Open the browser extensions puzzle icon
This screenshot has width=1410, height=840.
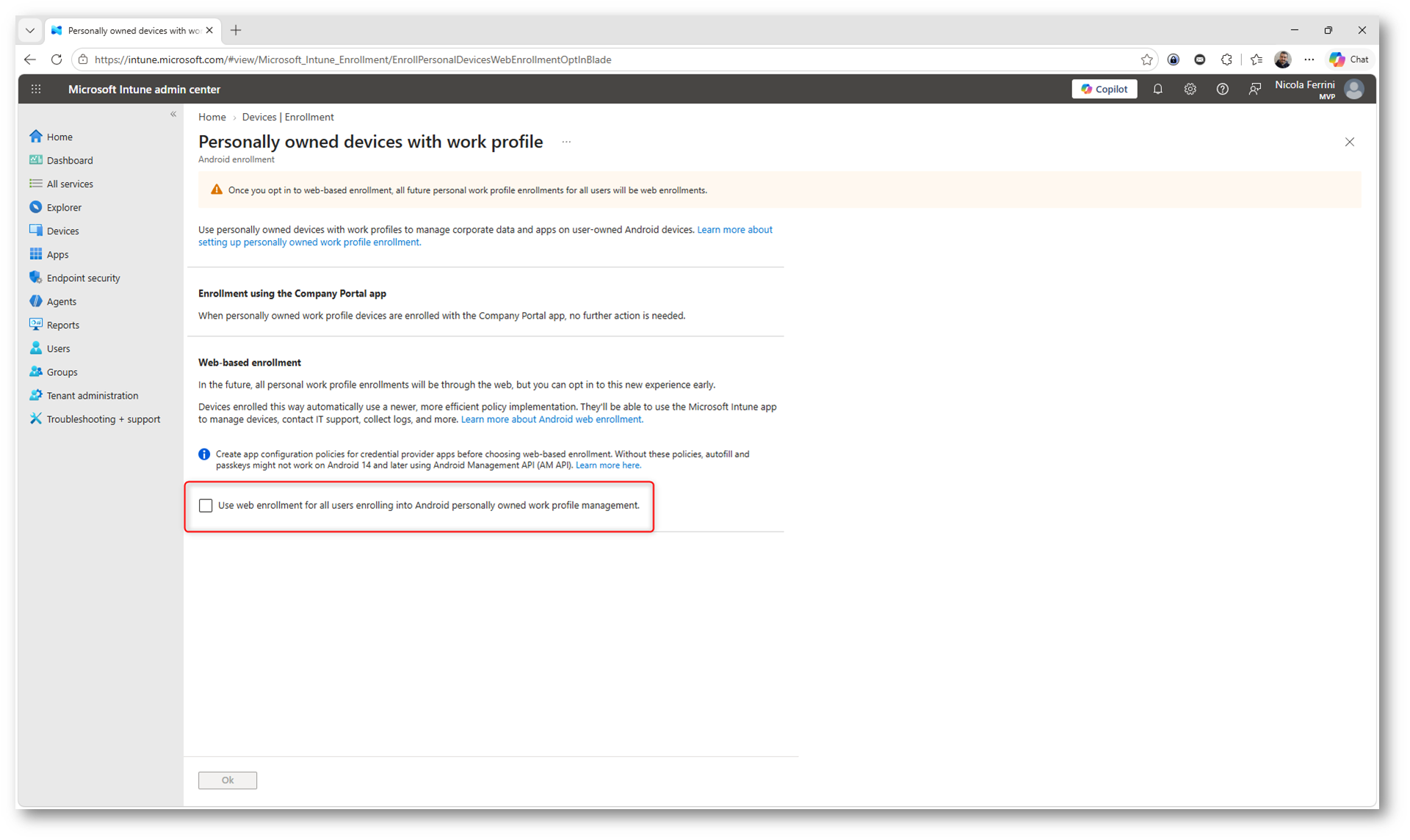coord(1226,59)
